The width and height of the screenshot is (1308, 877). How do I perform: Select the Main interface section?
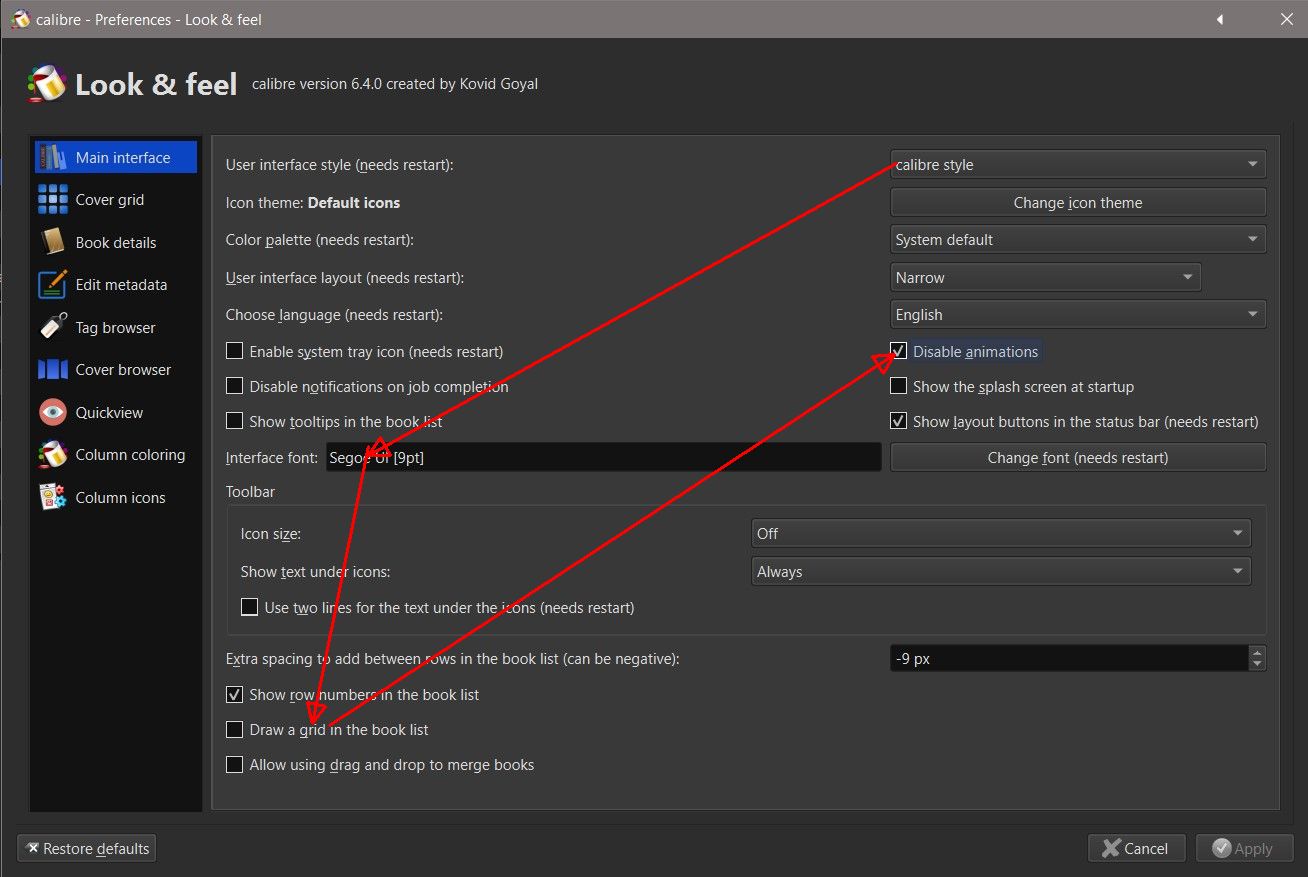(x=116, y=157)
